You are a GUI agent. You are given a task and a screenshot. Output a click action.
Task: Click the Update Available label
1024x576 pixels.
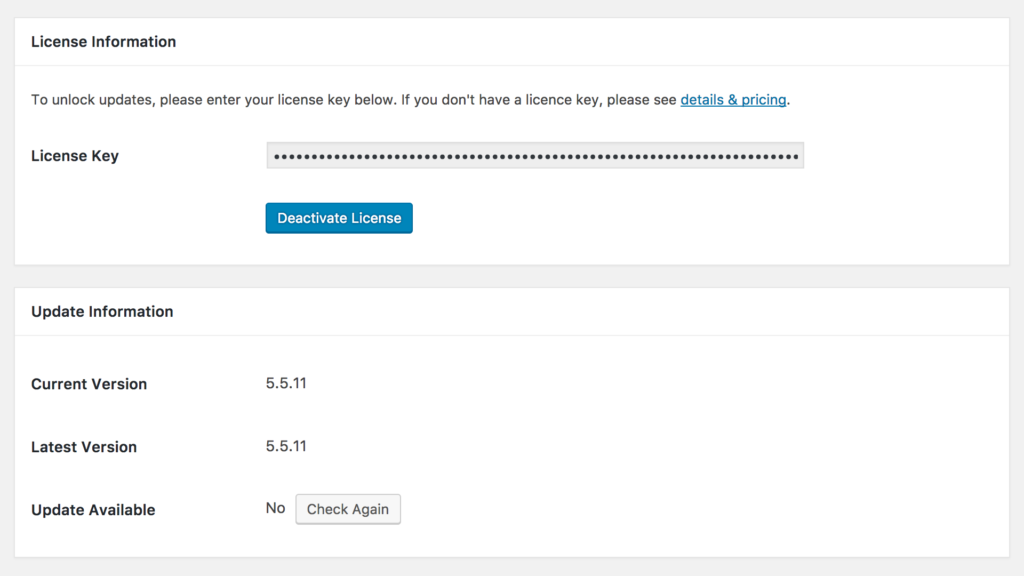pyautogui.click(x=93, y=510)
